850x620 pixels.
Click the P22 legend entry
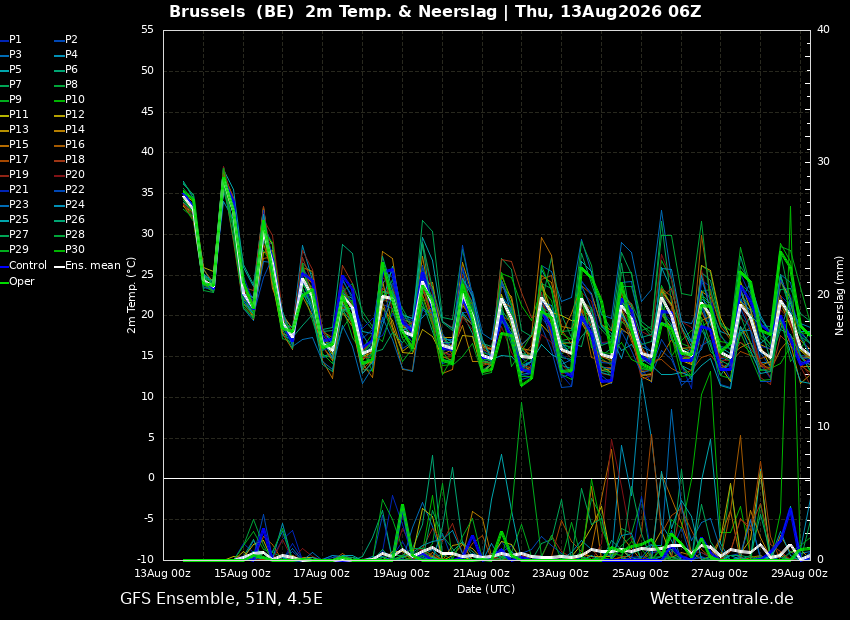[69, 190]
